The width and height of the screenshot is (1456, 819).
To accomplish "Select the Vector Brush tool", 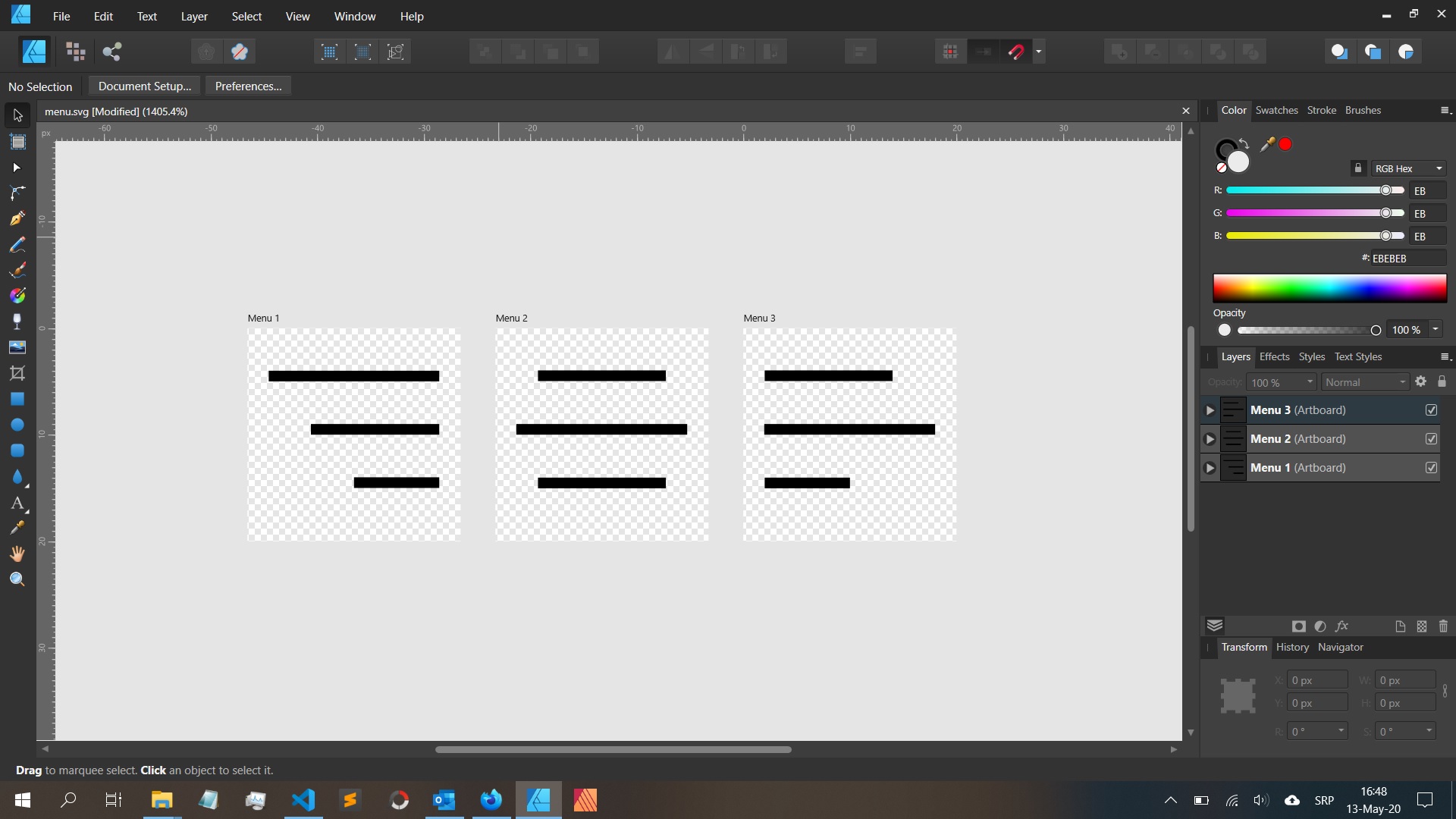I will tap(17, 270).
